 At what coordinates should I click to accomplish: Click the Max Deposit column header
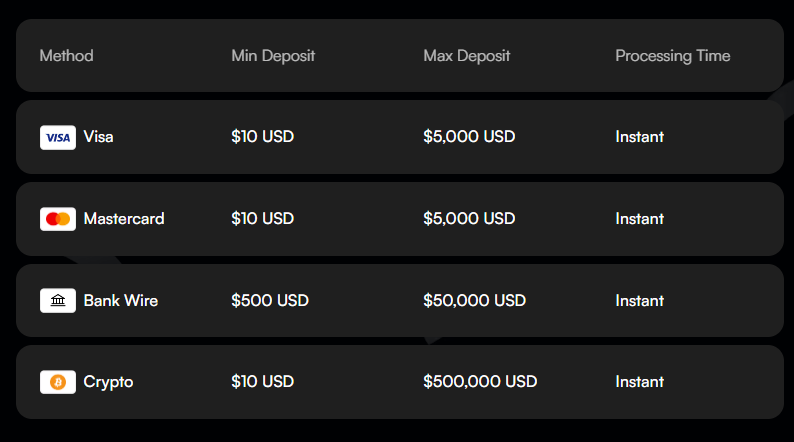467,56
